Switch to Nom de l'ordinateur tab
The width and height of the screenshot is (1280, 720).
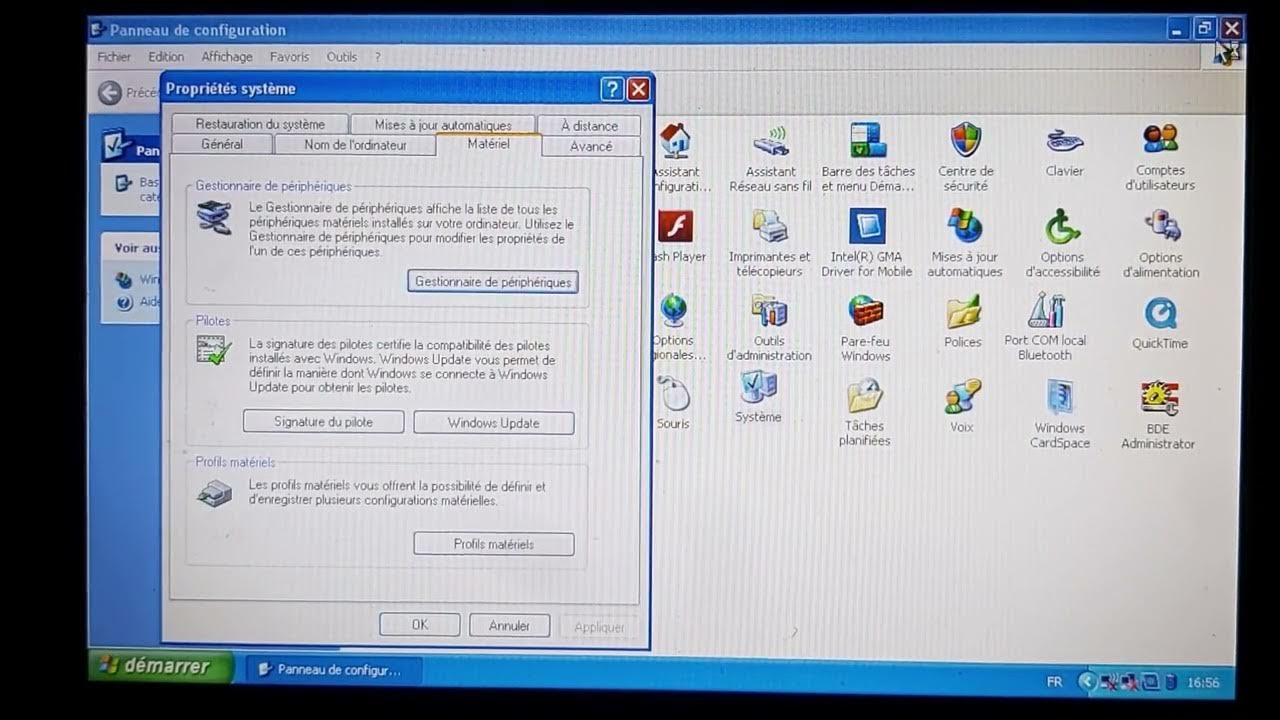pos(355,145)
